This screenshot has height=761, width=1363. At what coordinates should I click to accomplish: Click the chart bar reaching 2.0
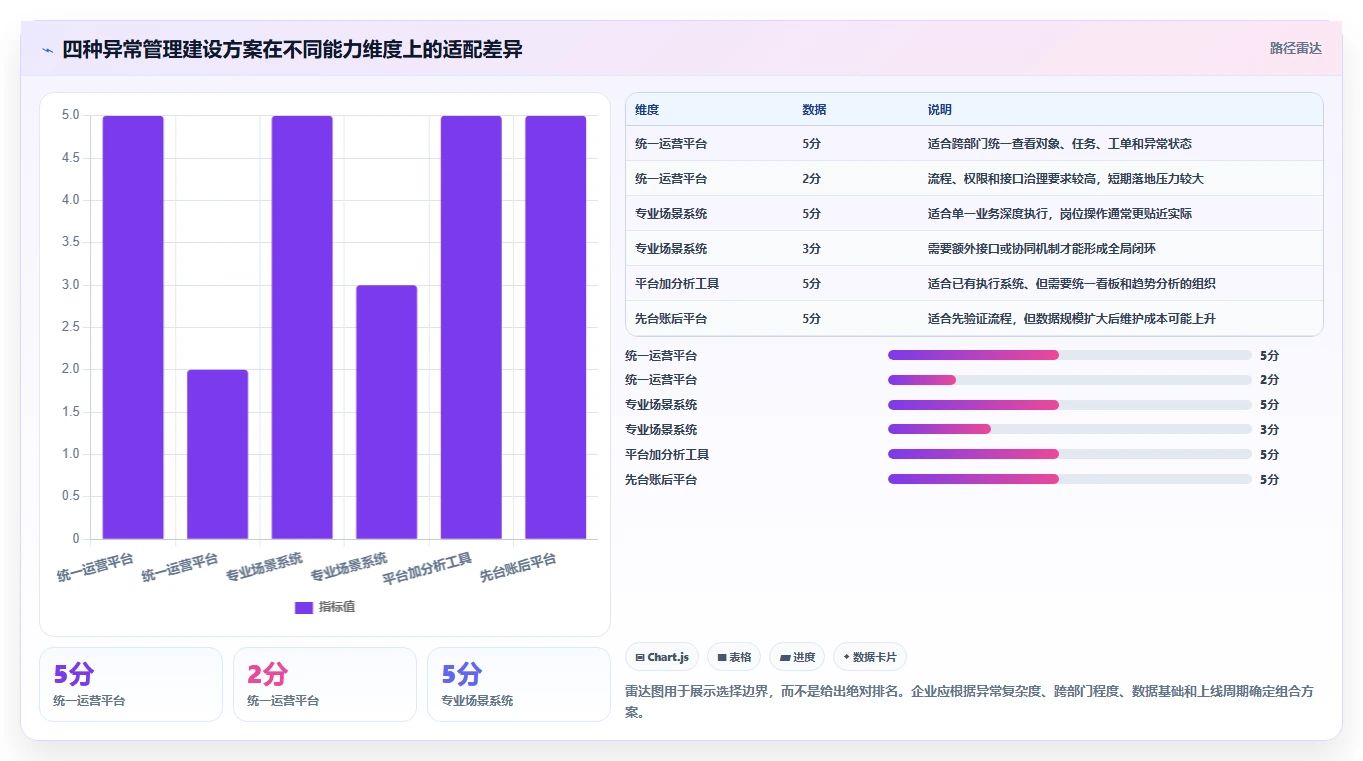(x=217, y=454)
